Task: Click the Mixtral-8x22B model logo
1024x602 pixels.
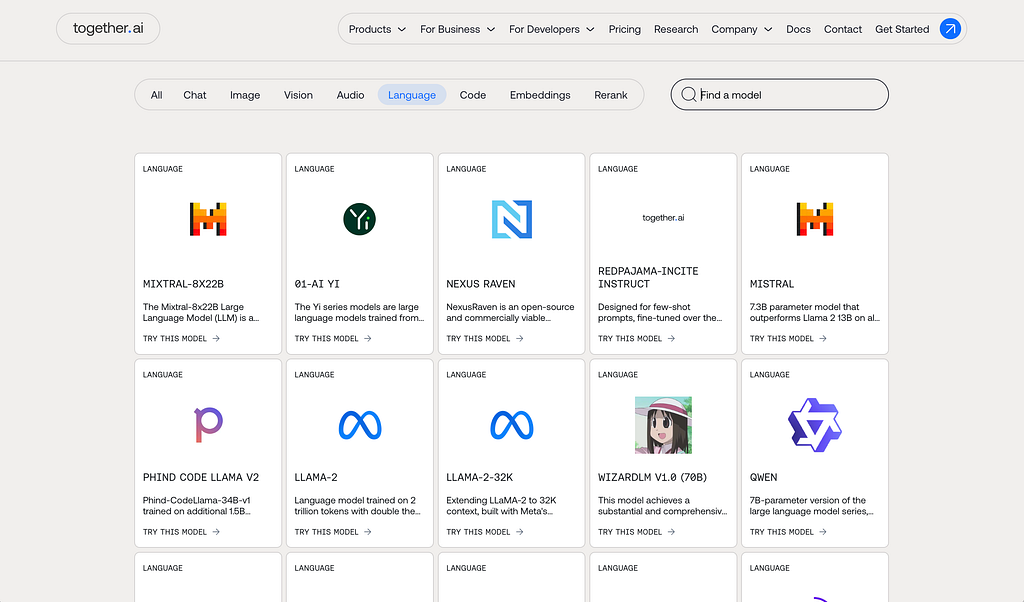Action: 208,219
